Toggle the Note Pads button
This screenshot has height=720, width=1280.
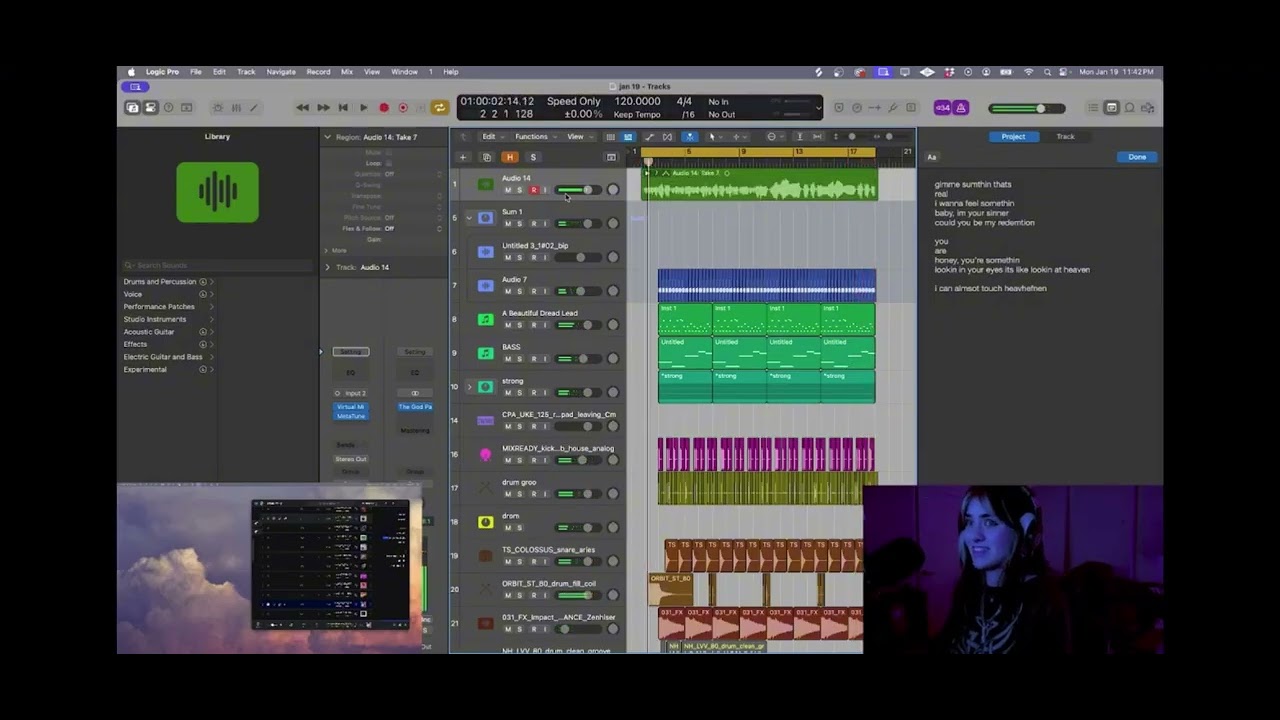click(1111, 108)
